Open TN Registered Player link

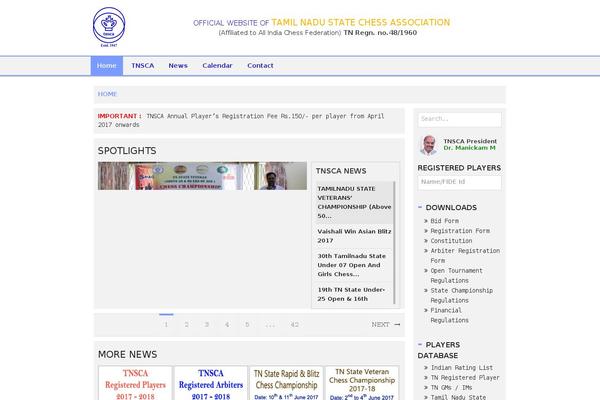[465, 377]
